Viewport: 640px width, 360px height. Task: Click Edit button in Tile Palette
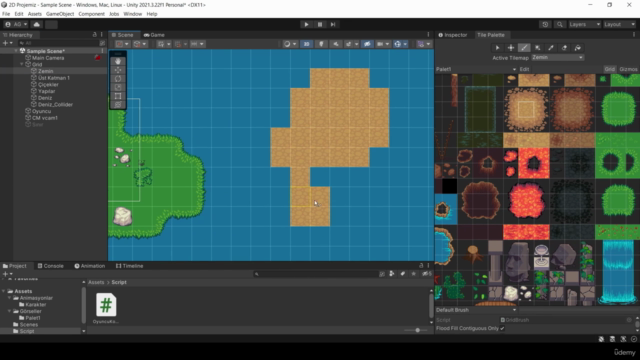pyautogui.click(x=524, y=69)
